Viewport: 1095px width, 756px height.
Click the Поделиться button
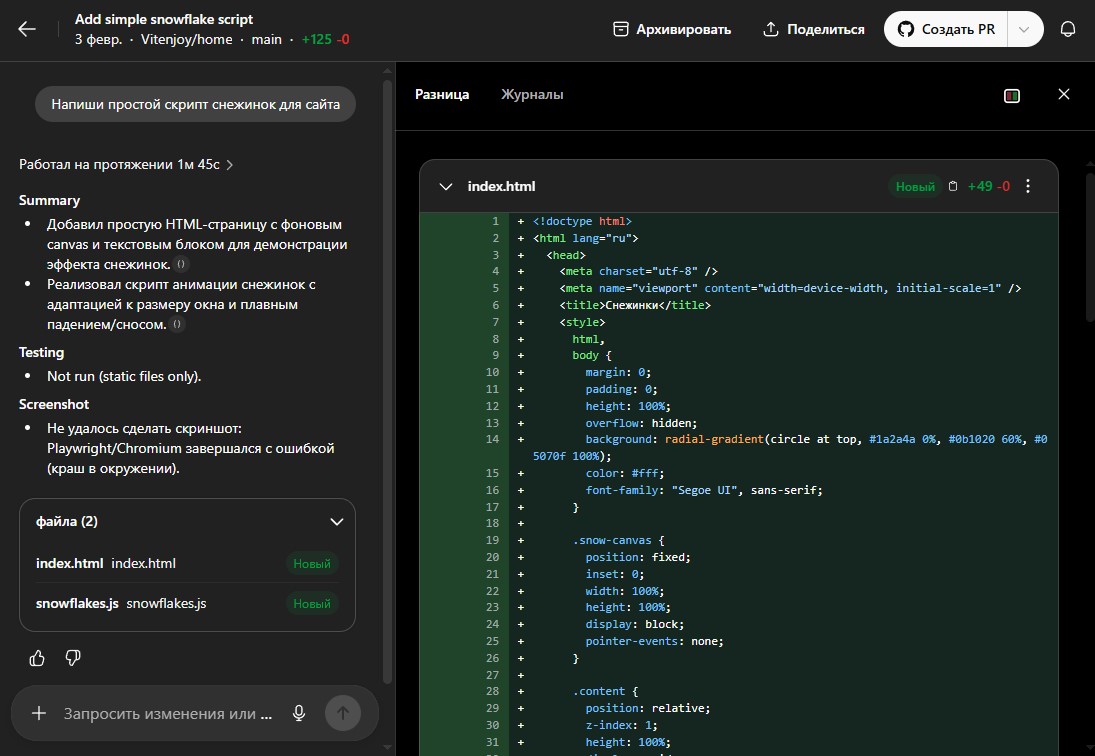point(813,29)
